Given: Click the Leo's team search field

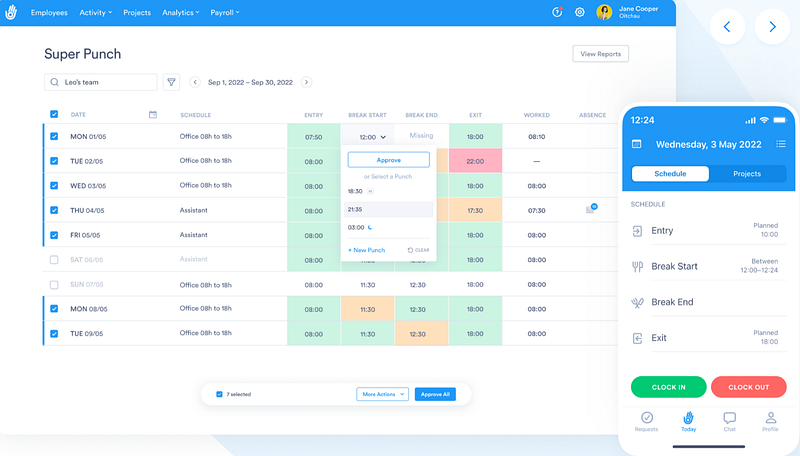Looking at the screenshot, I should pyautogui.click(x=101, y=82).
